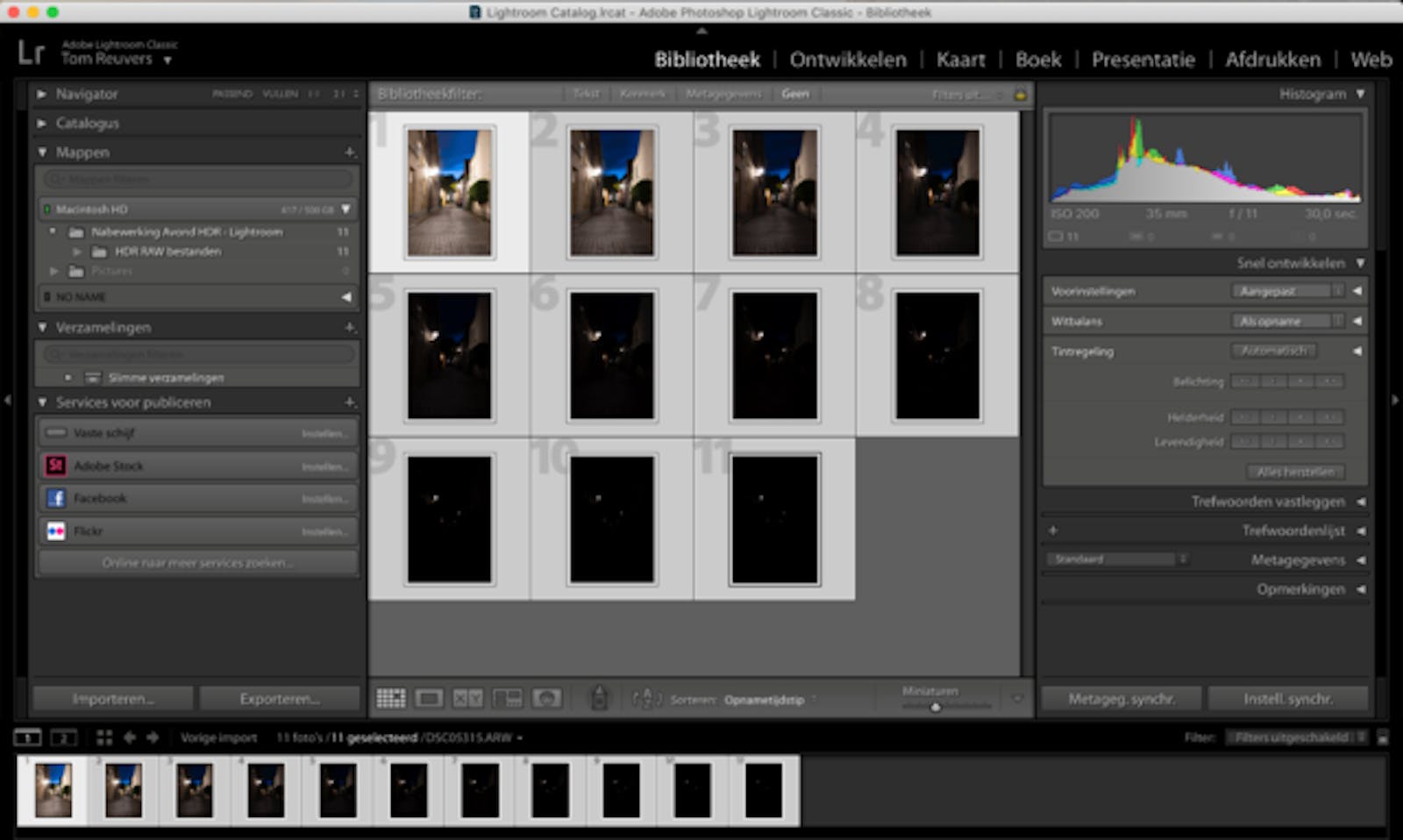
Task: Toggle the filmstrip filter switch
Action: pos(1383,738)
